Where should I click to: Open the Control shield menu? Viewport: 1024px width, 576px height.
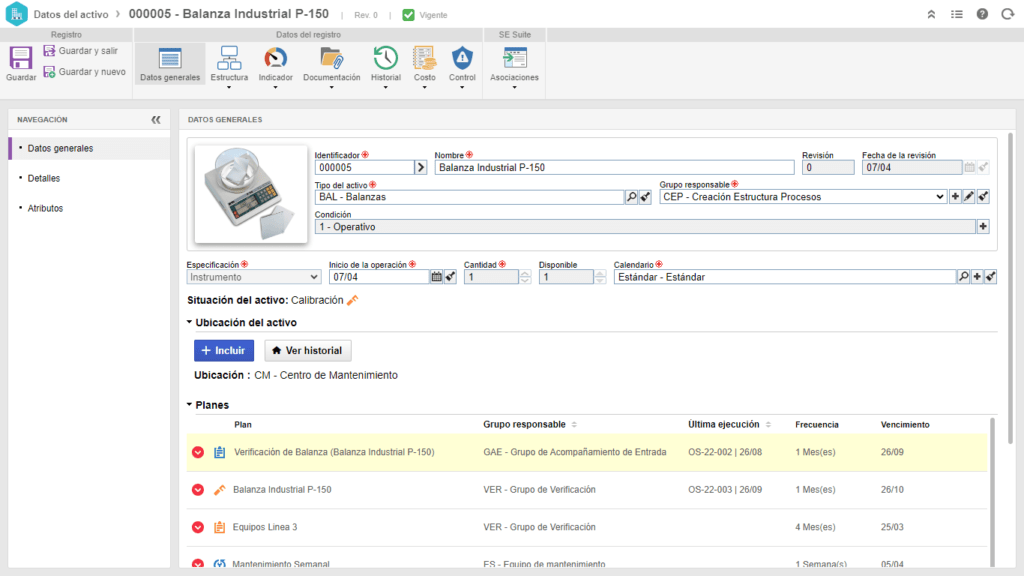[462, 64]
